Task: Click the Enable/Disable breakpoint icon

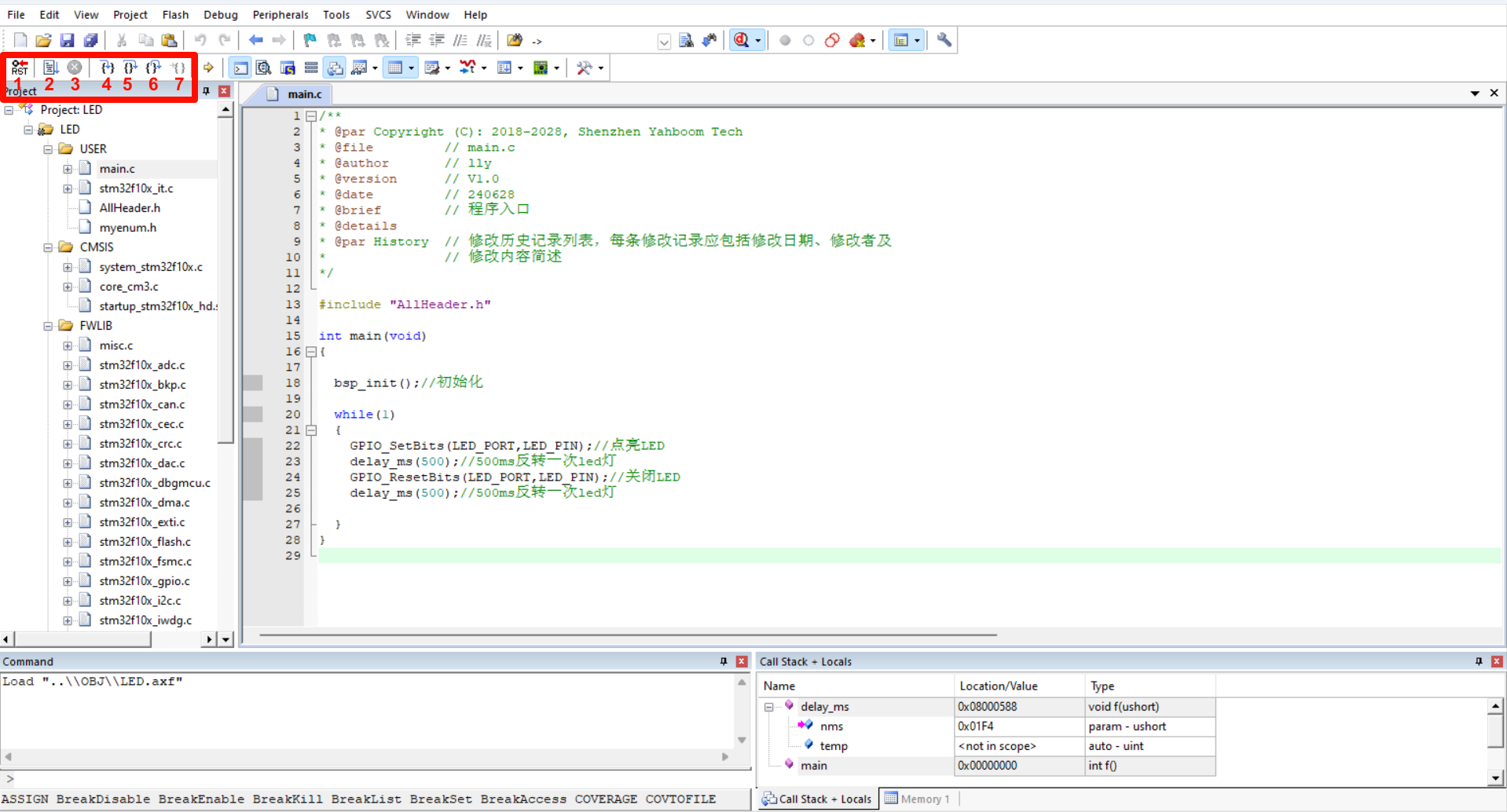Action: coord(808,41)
